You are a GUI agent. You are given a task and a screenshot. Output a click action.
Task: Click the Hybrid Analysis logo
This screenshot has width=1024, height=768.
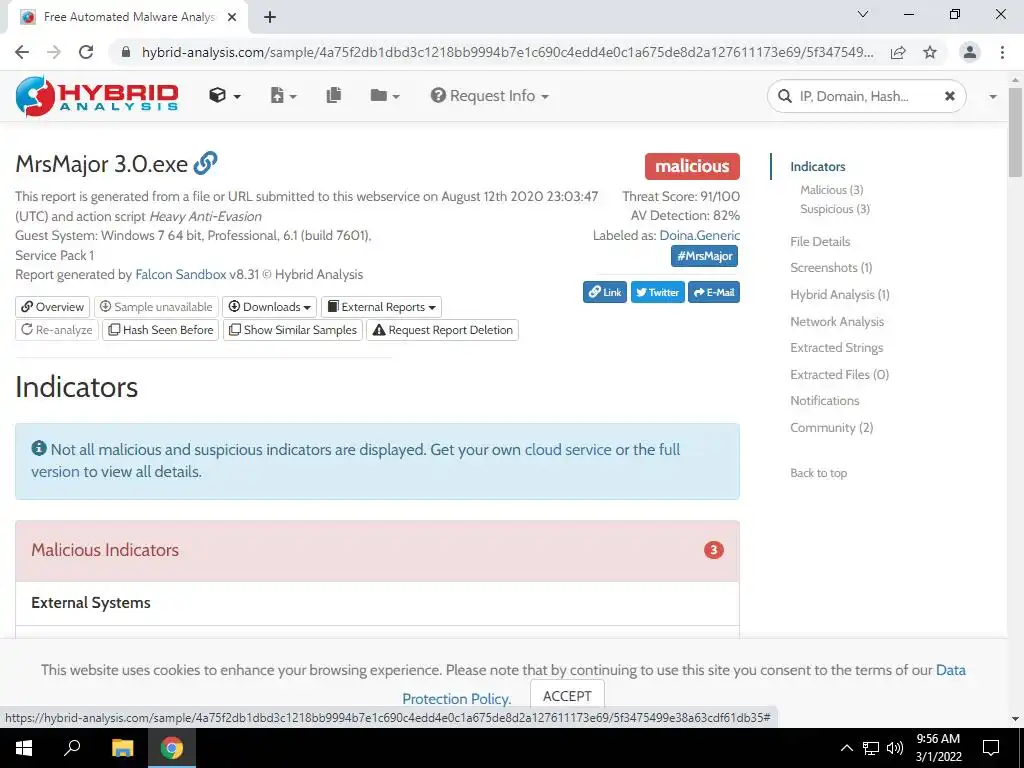pos(97,96)
